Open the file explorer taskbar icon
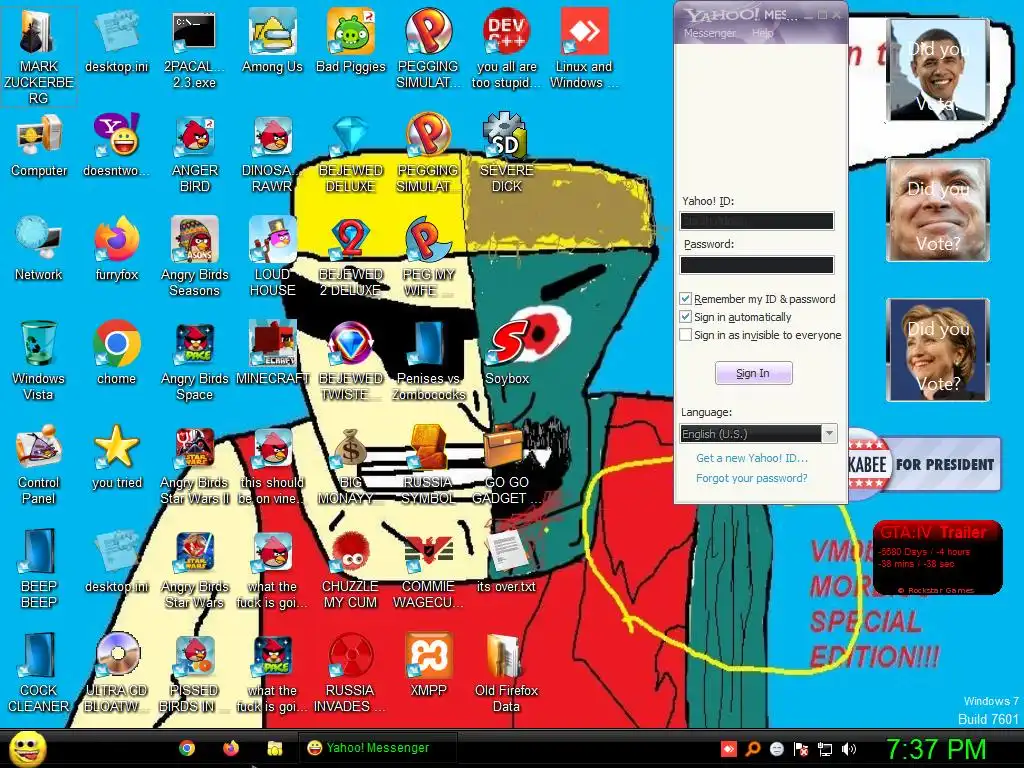 pyautogui.click(x=275, y=748)
